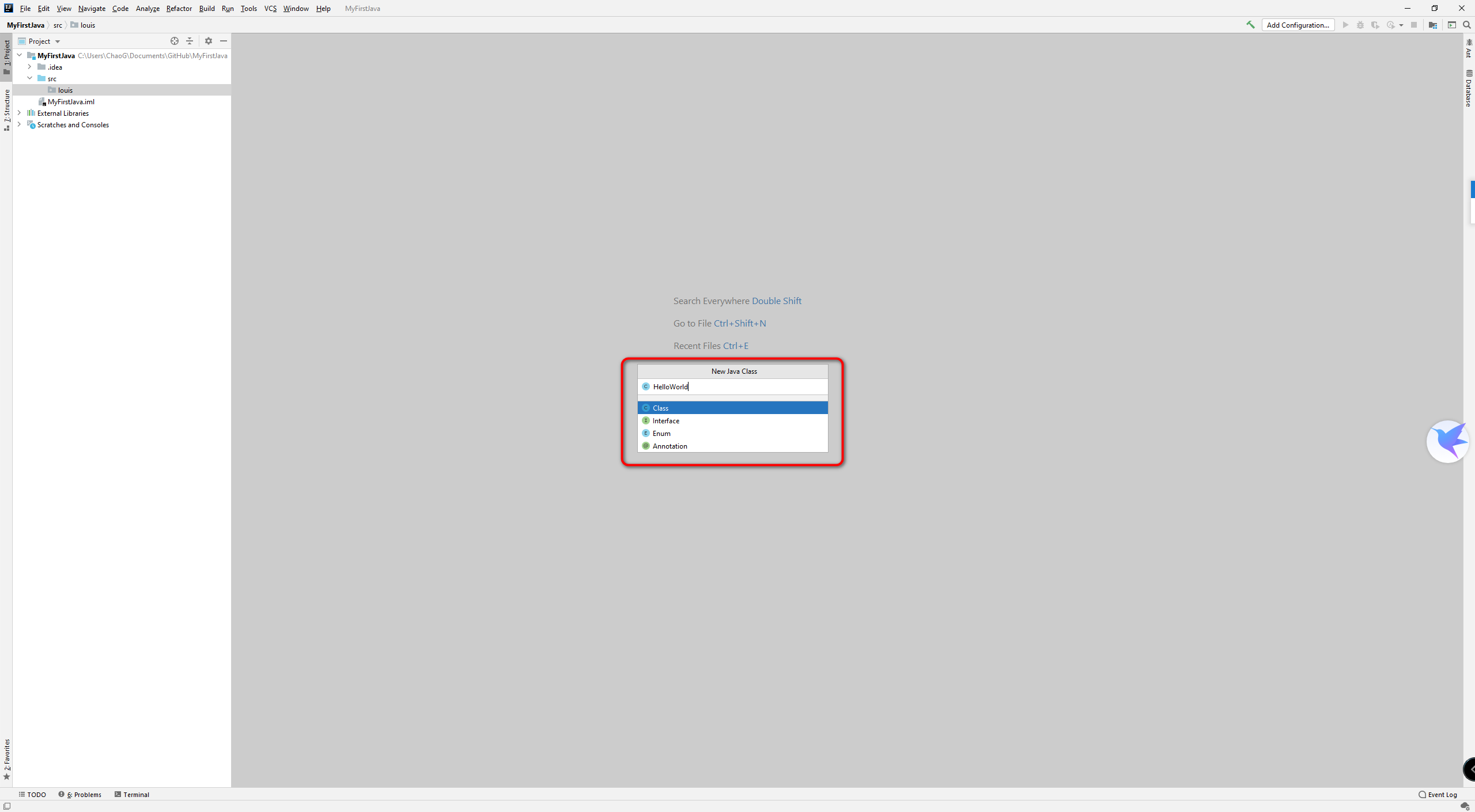Click the Search Everywhere magnifier icon

[x=1467, y=25]
